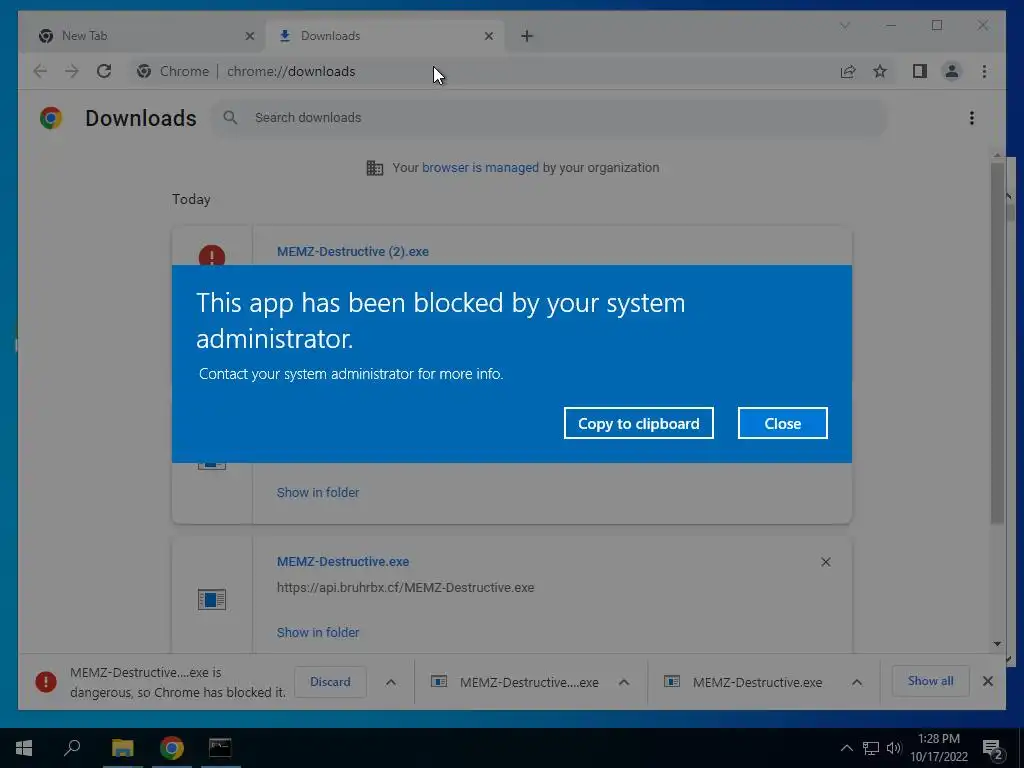1024x768 pixels.
Task: Open the Command Prompt taskbar icon
Action: (220, 748)
